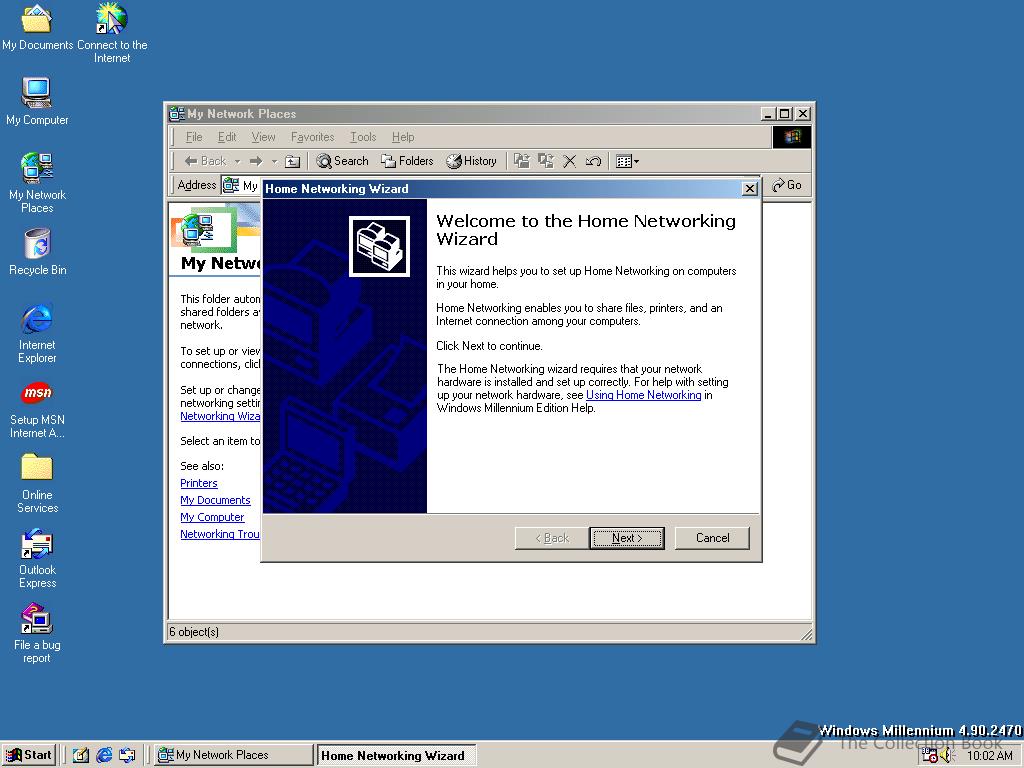
Task: Select My Computer desktop icon
Action: [37, 101]
